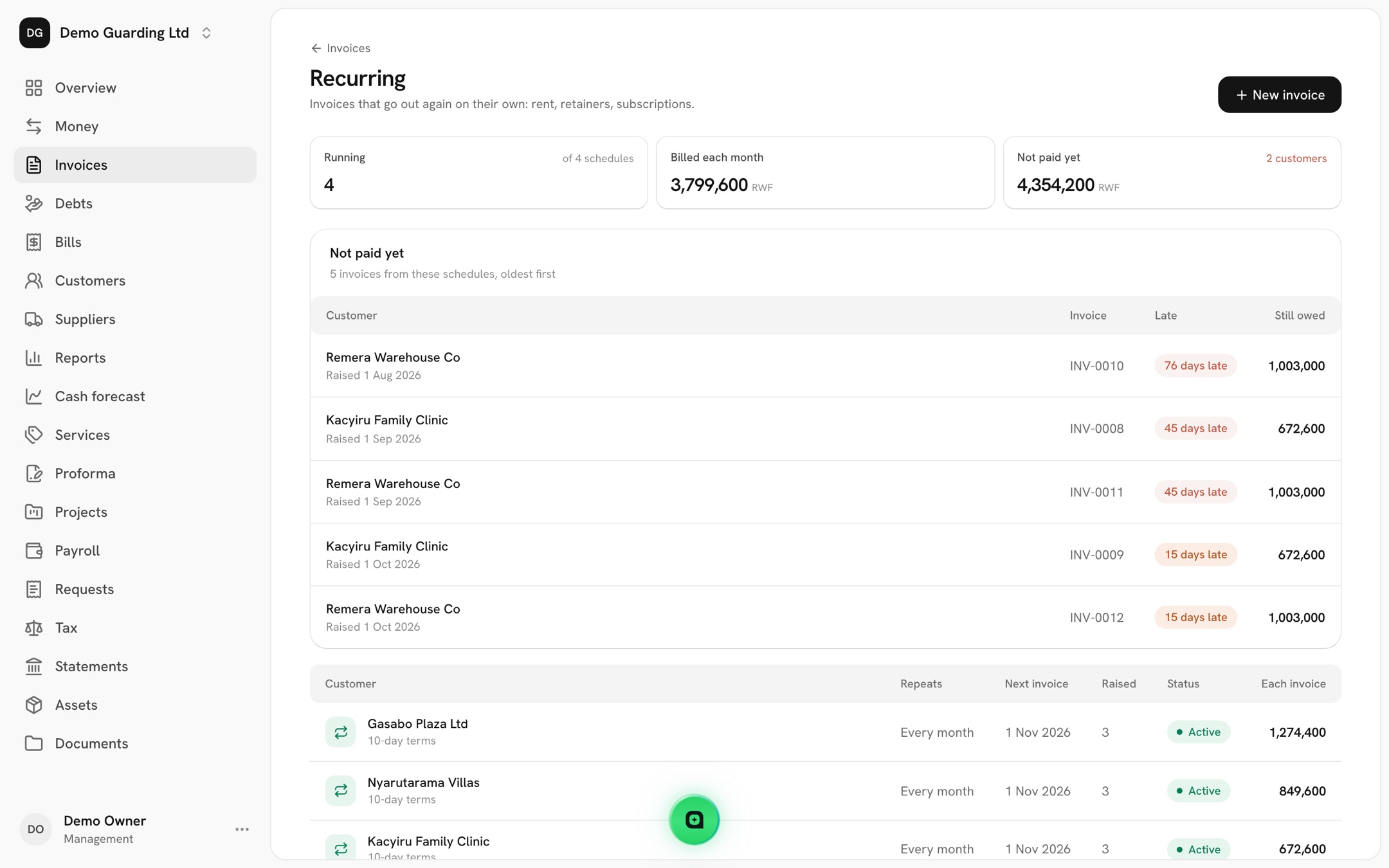The image size is (1389, 868).
Task: Select the Projects folder-kanban icon
Action: pos(33,512)
